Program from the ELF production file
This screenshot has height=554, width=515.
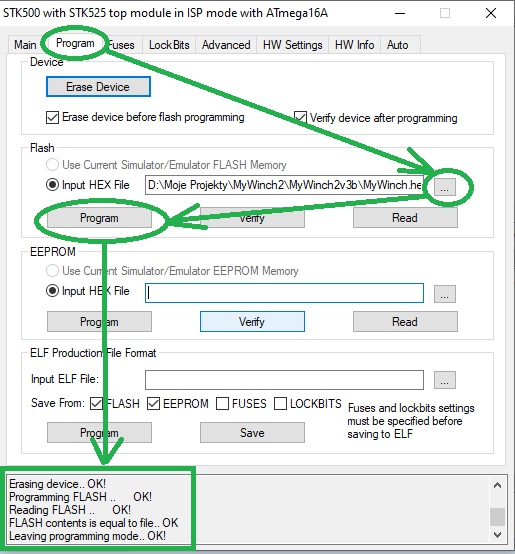(99, 432)
